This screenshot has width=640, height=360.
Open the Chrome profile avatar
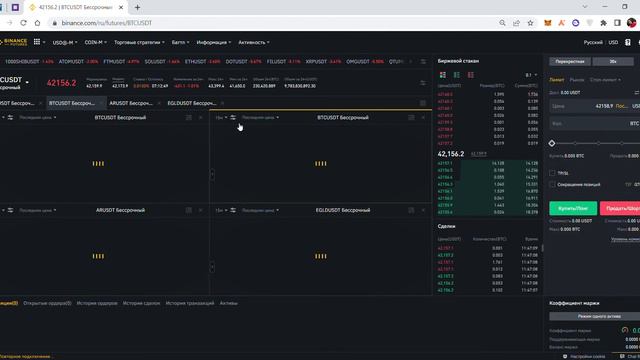[631, 23]
